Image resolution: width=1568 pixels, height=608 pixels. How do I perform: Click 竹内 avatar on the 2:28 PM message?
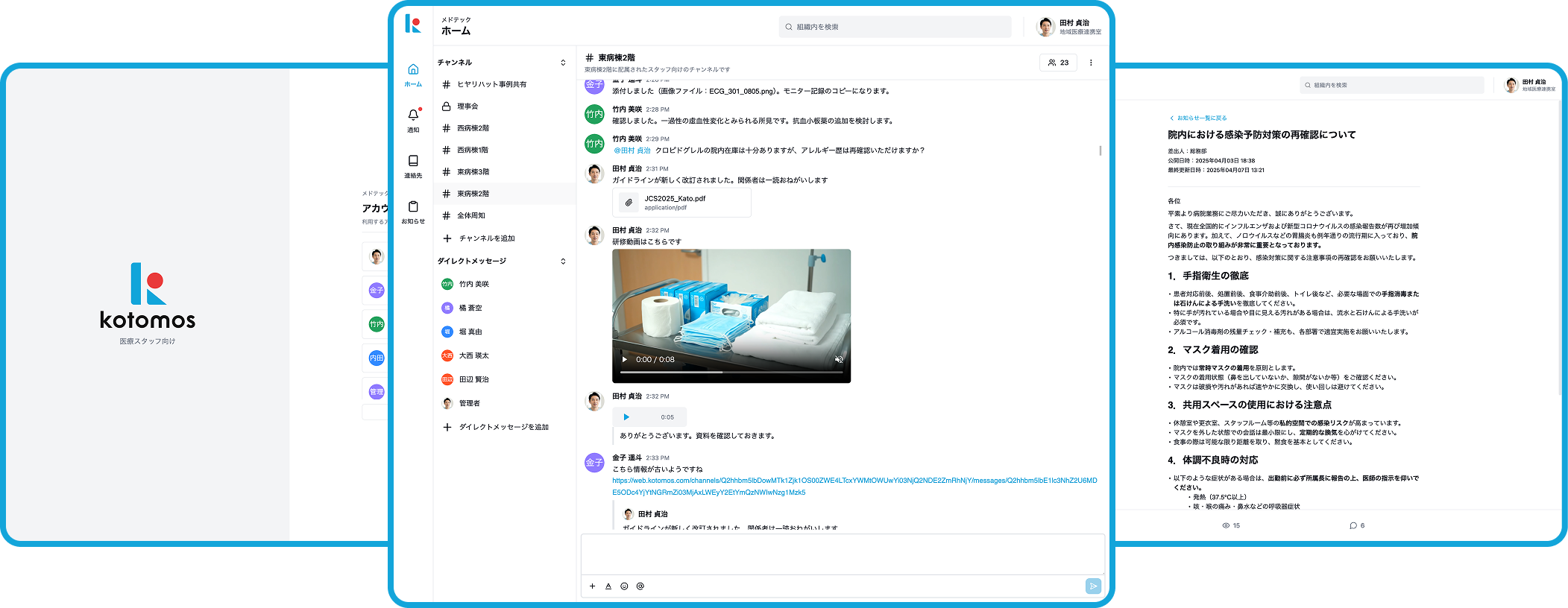[x=594, y=114]
